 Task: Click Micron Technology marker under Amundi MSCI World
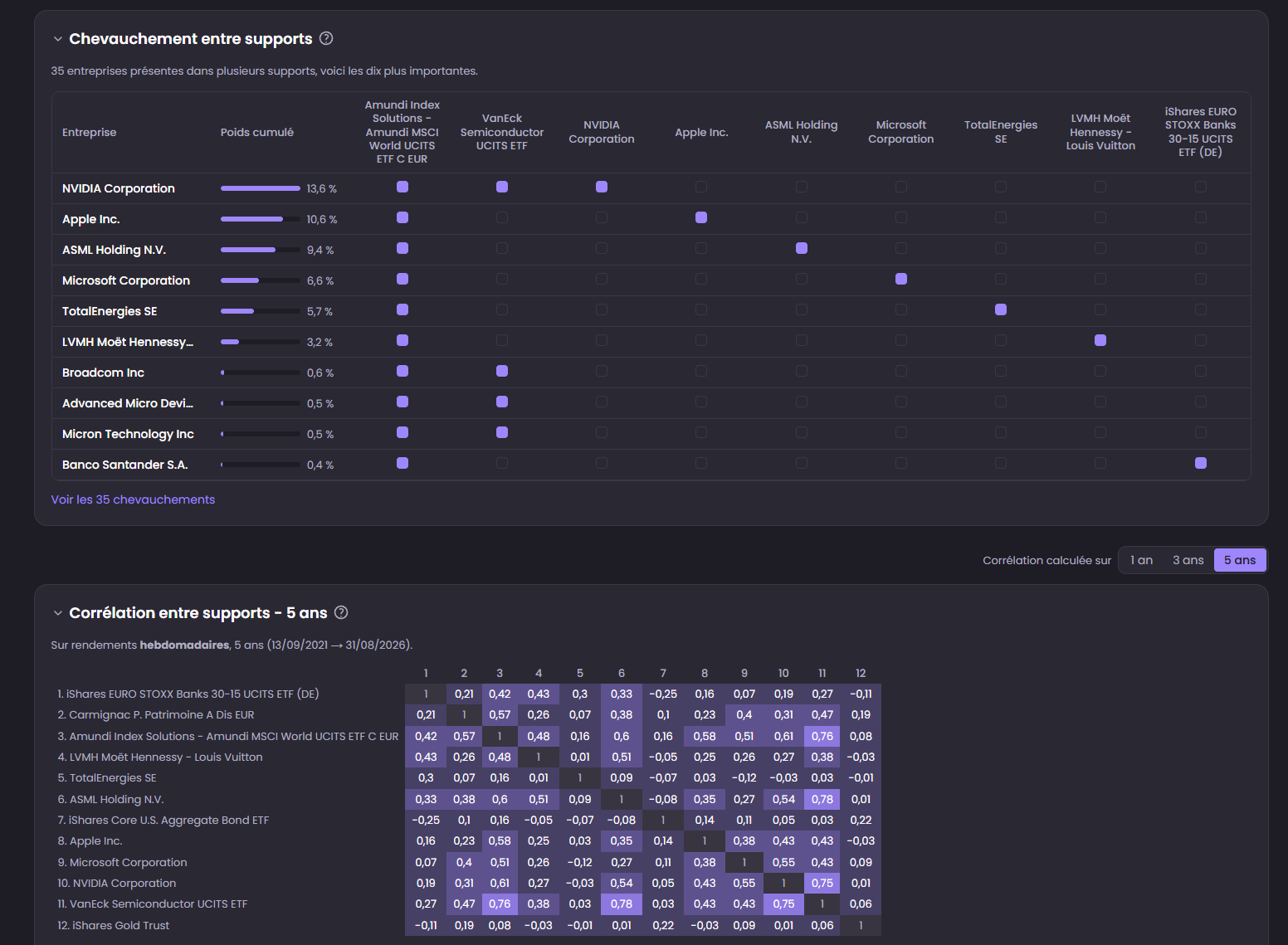[402, 432]
